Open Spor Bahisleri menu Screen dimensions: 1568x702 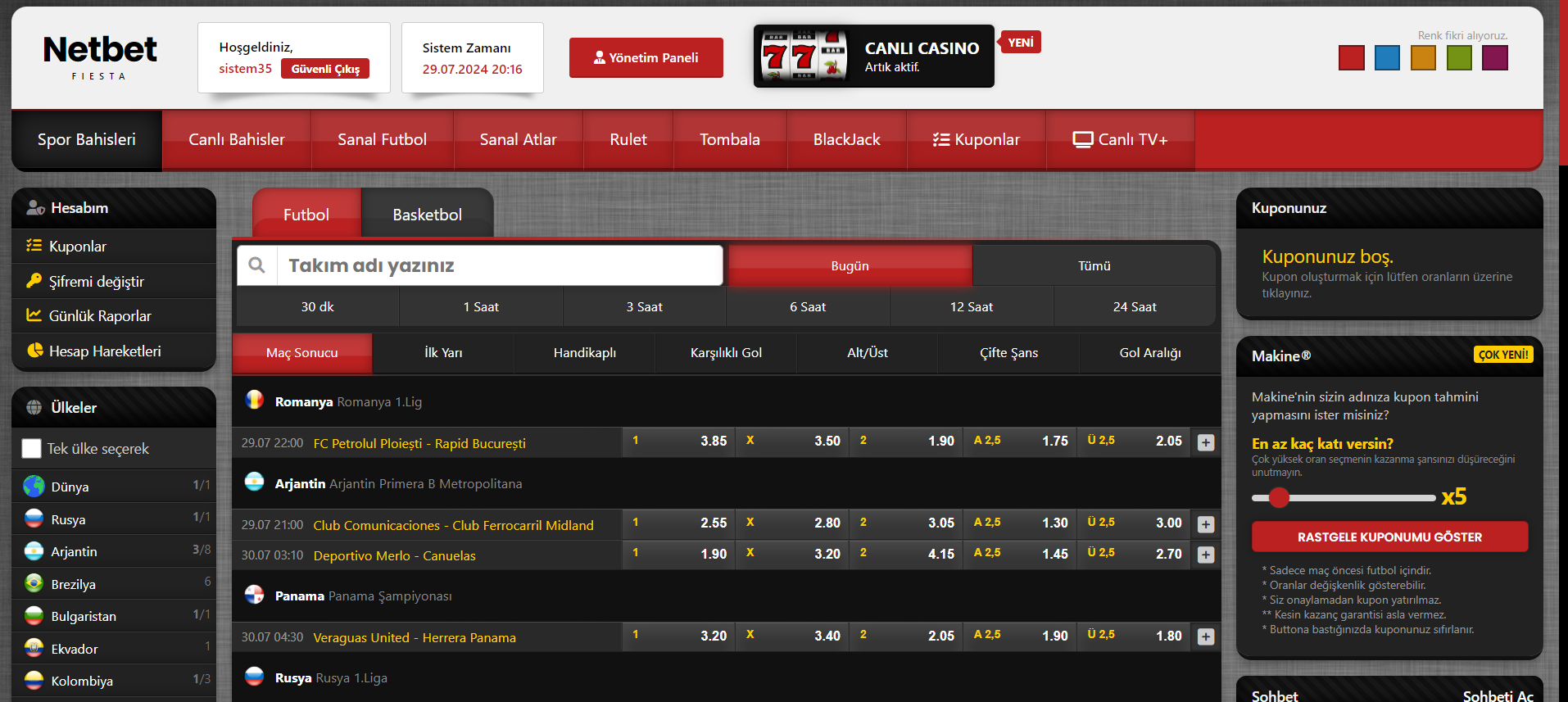coord(87,140)
